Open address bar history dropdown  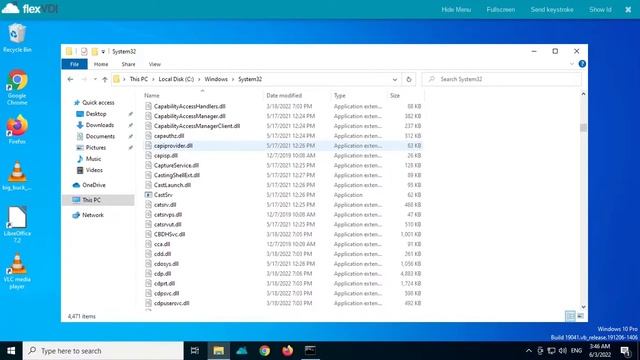click(395, 79)
